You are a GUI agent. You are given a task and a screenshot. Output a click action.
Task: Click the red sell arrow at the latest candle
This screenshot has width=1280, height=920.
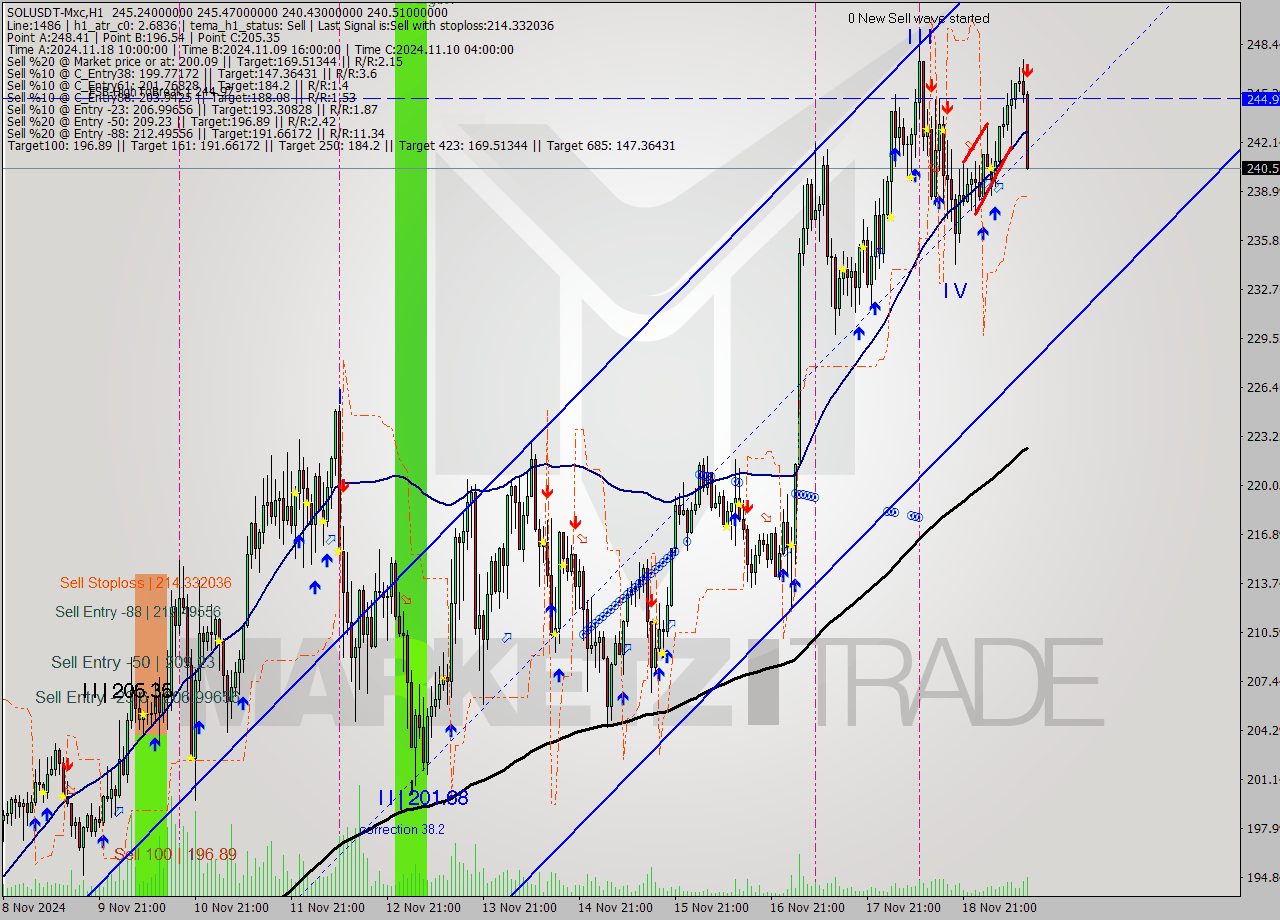[x=1027, y=71]
